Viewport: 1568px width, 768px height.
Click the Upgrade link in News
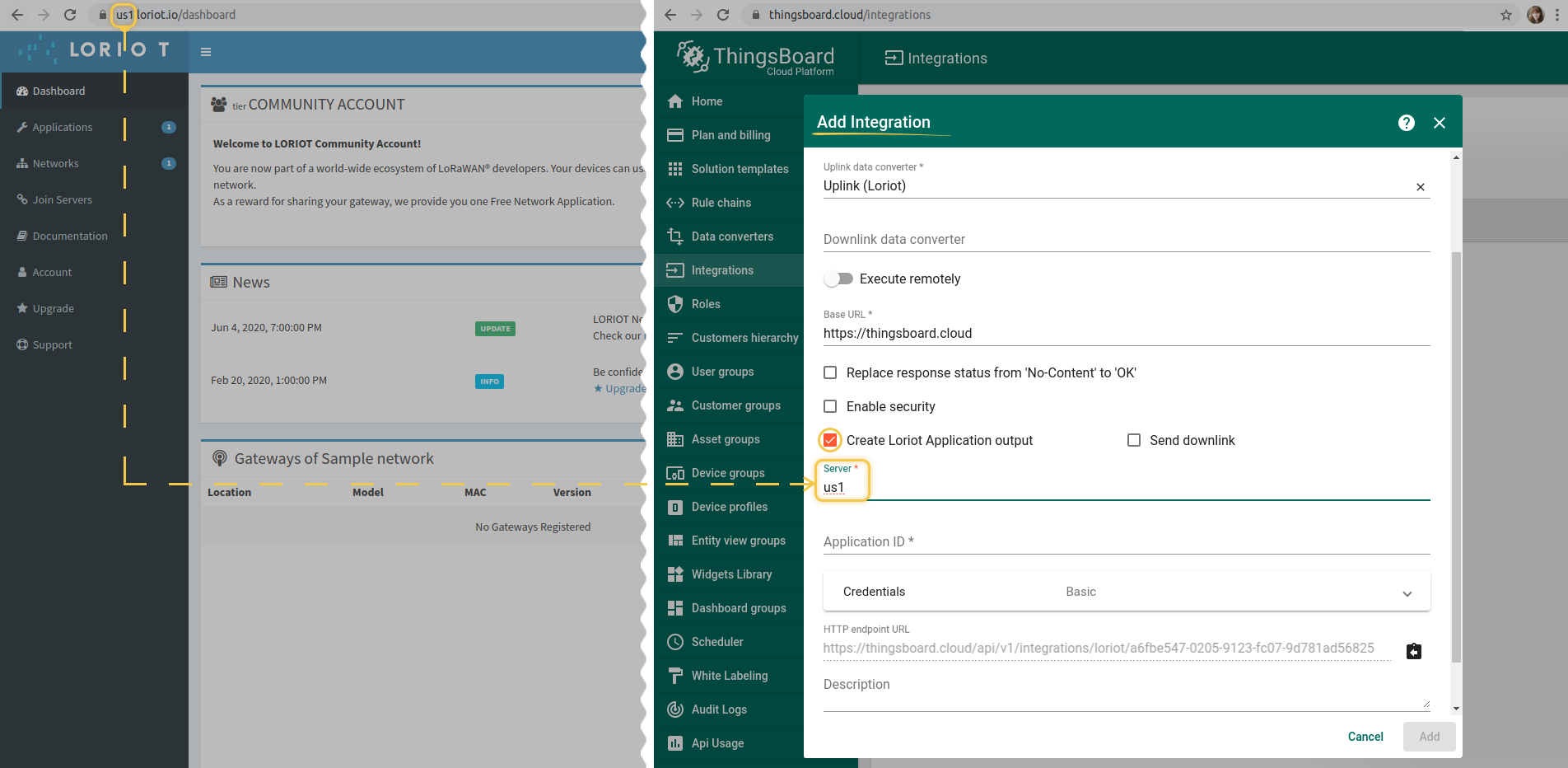pyautogui.click(x=620, y=389)
